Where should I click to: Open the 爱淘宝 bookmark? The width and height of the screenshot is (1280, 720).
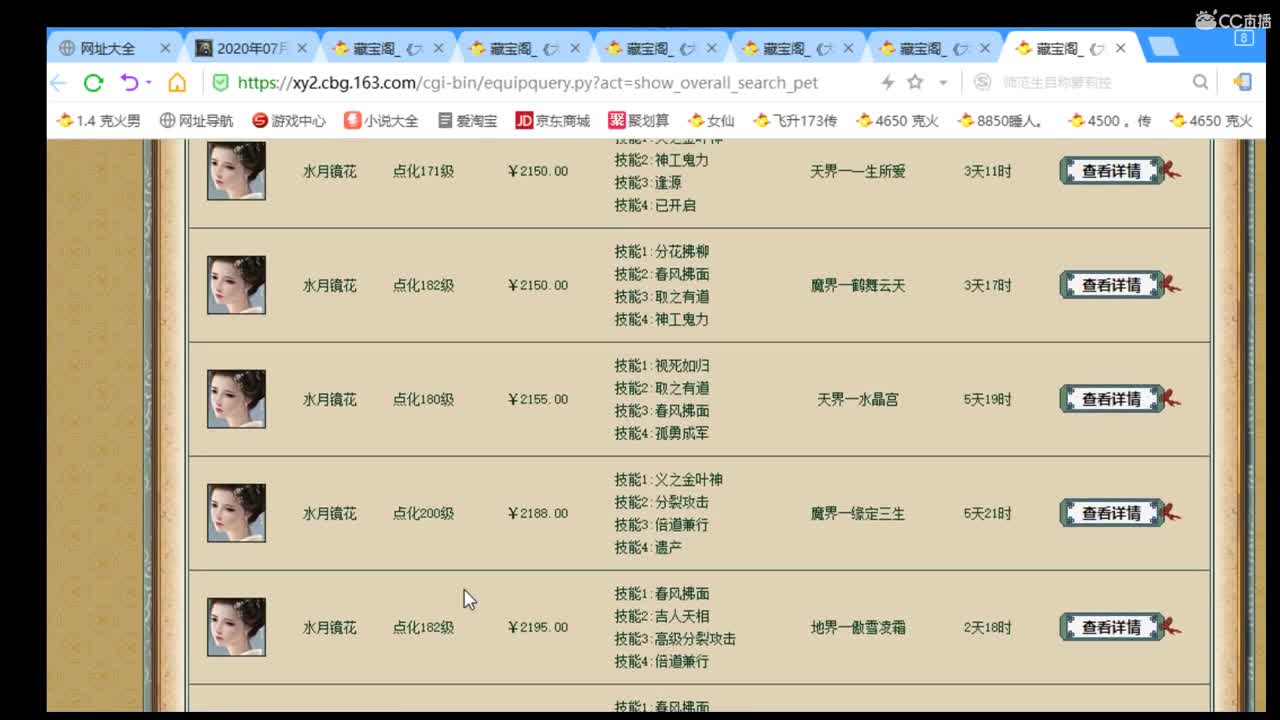tap(467, 121)
